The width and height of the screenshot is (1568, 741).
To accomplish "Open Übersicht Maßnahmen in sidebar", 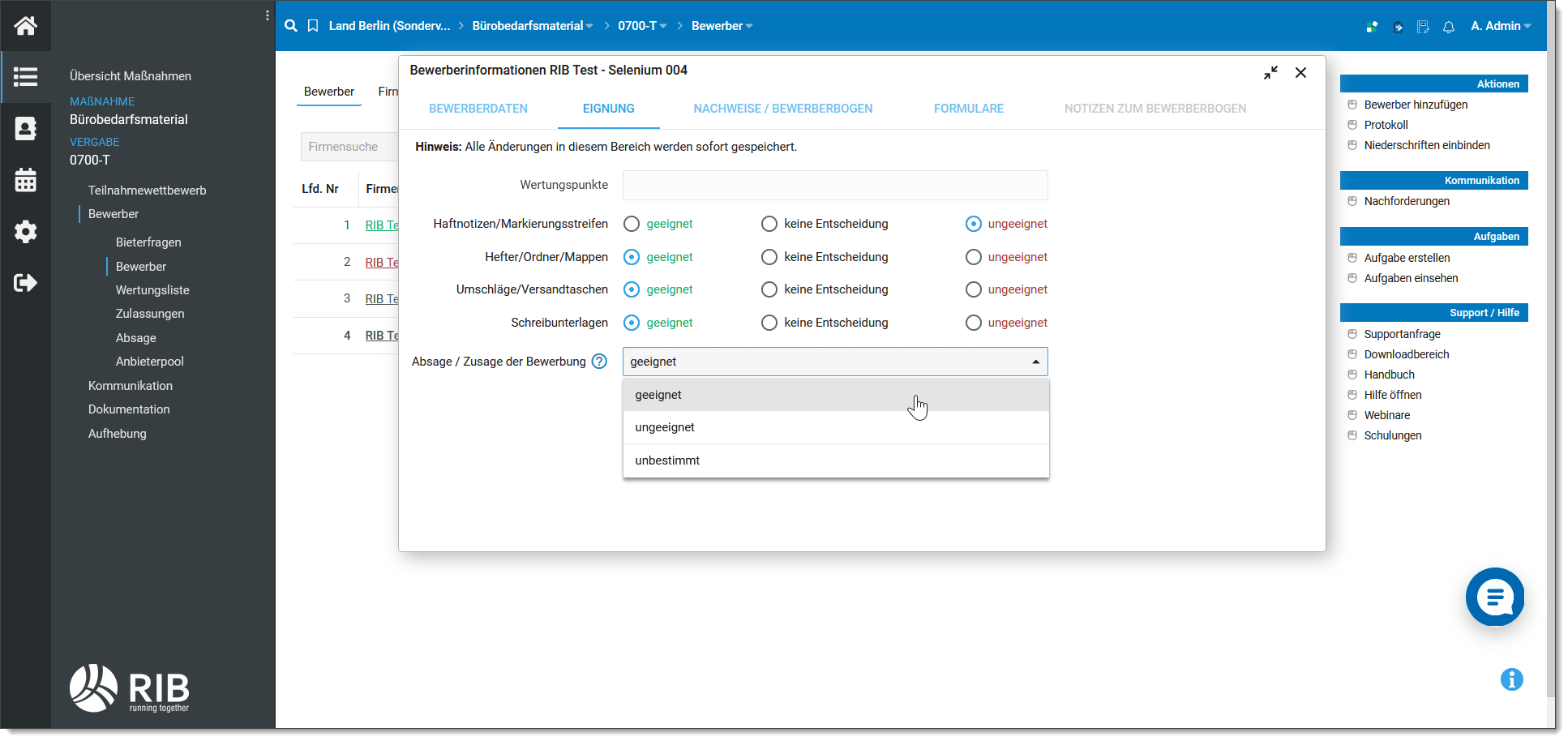I will coord(131,76).
